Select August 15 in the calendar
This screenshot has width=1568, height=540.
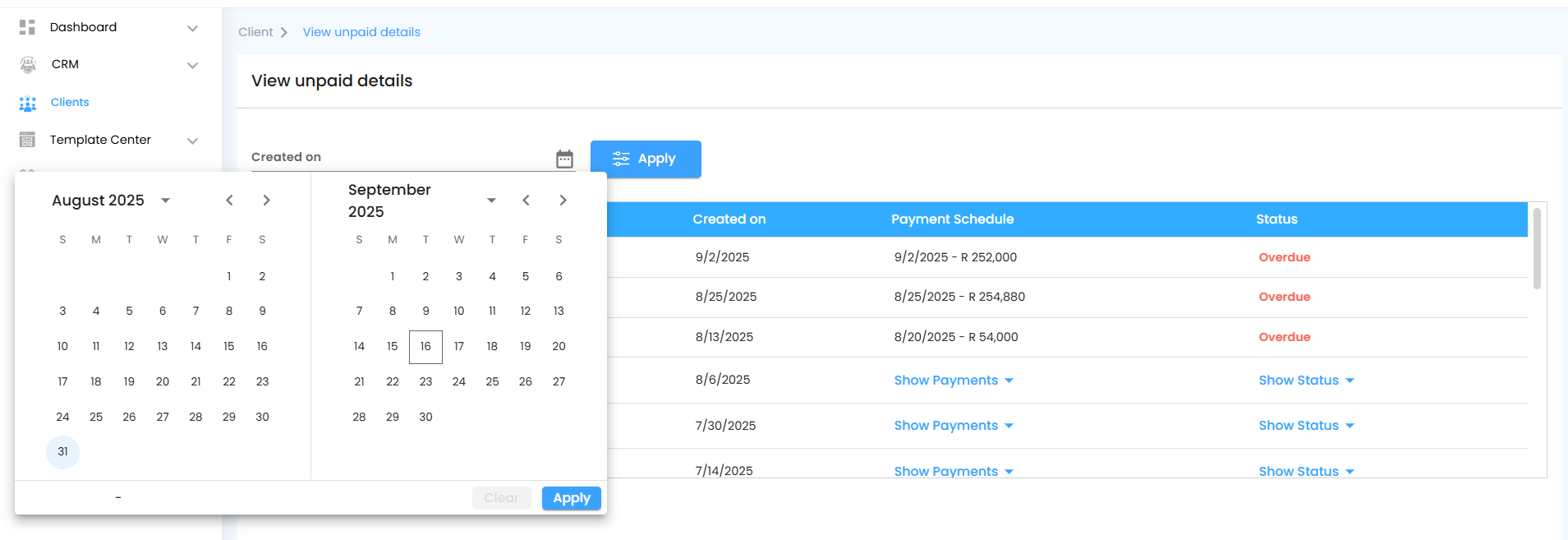(229, 347)
